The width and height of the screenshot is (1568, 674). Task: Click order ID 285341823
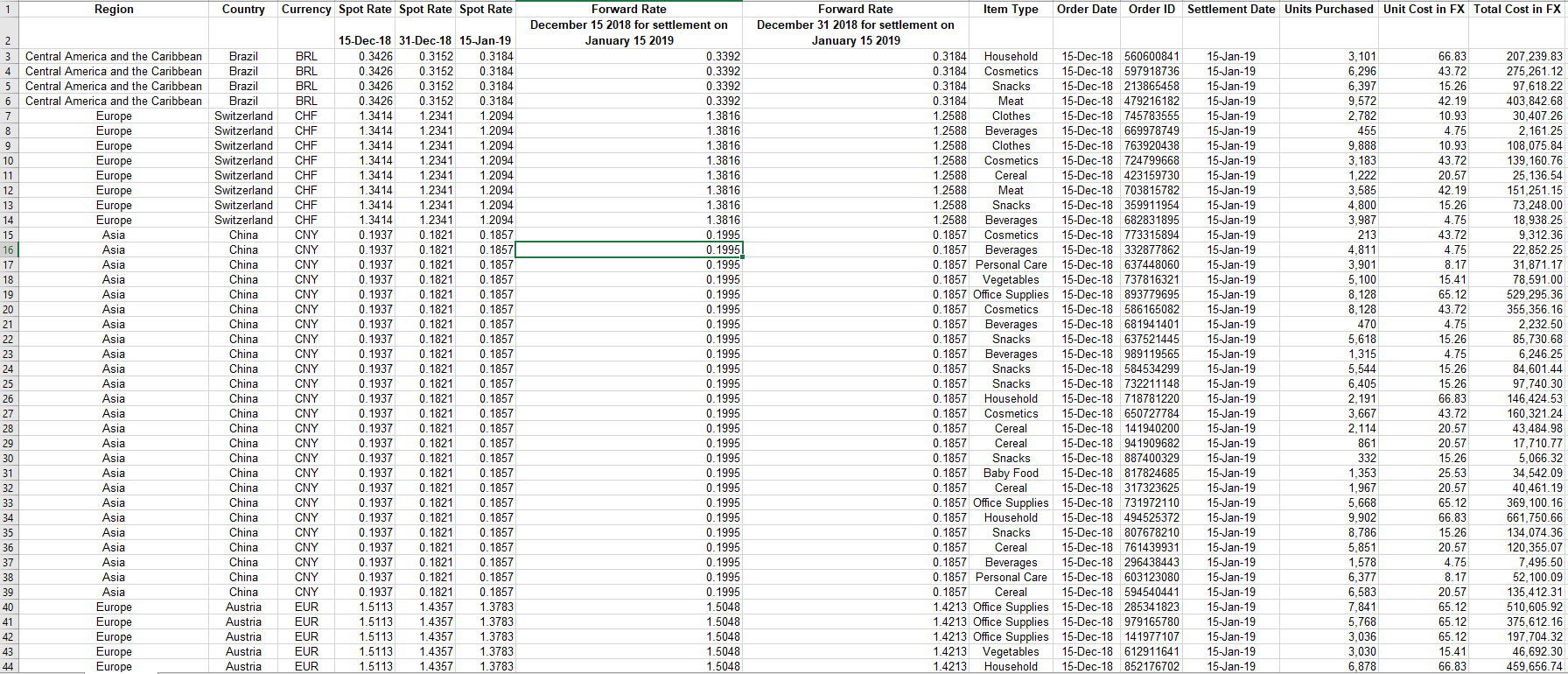1151,607
